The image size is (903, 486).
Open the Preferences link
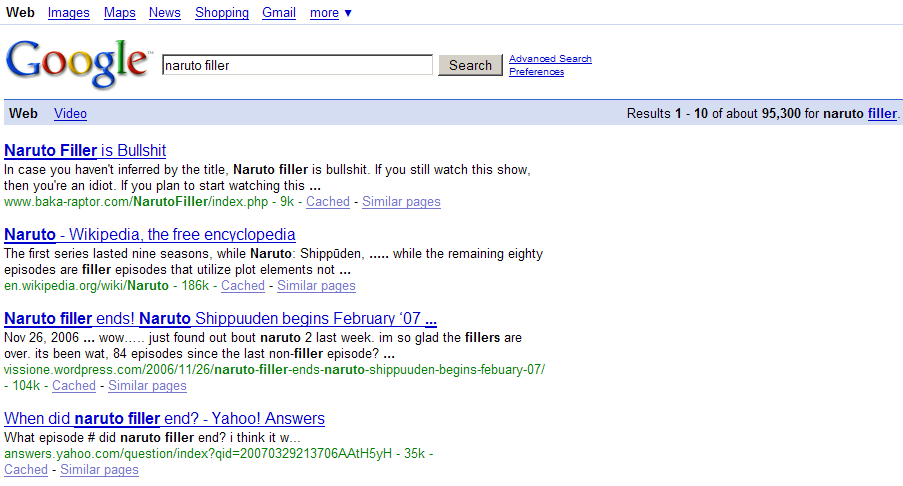click(x=536, y=72)
